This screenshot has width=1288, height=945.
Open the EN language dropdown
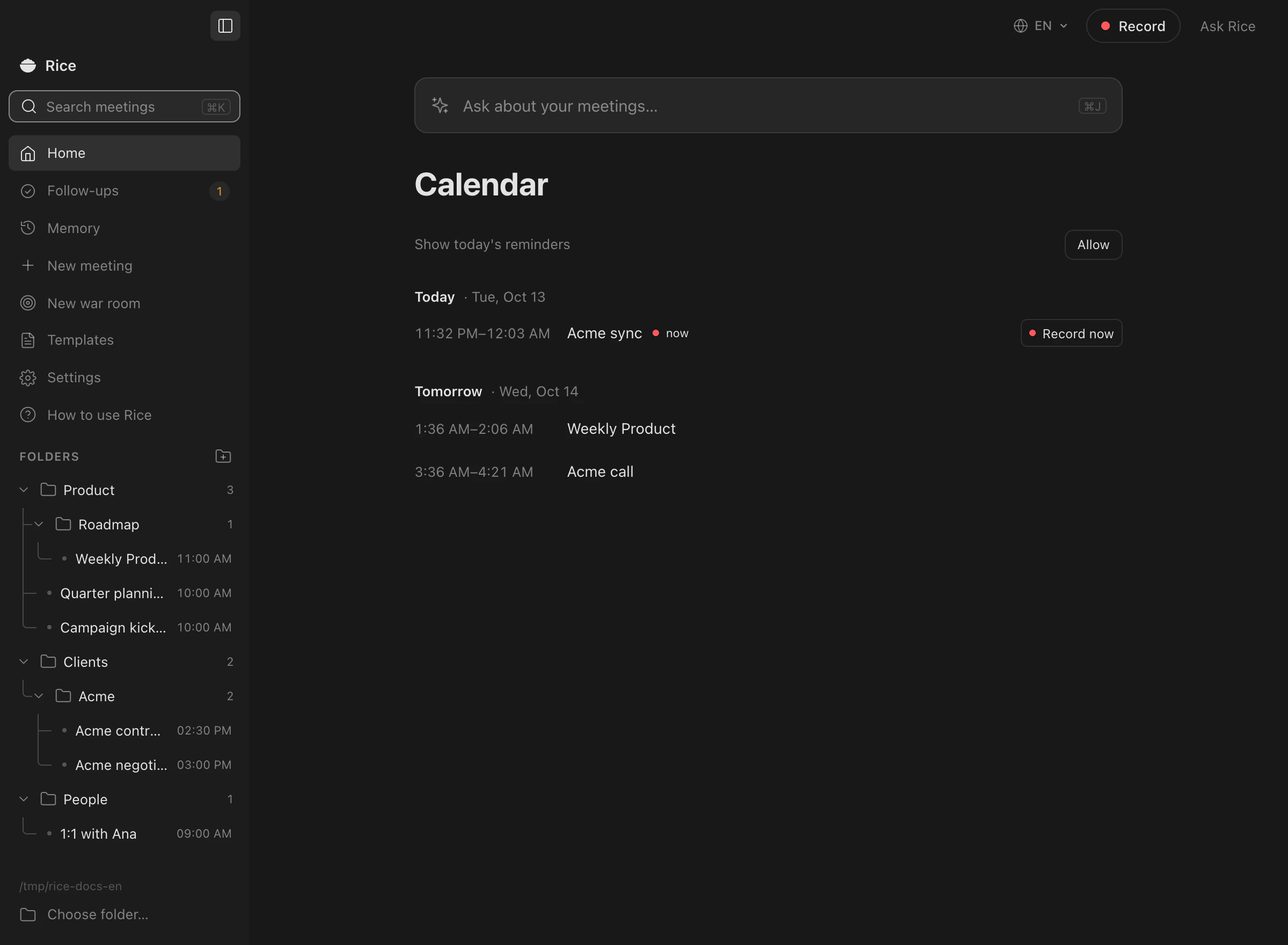click(1041, 26)
